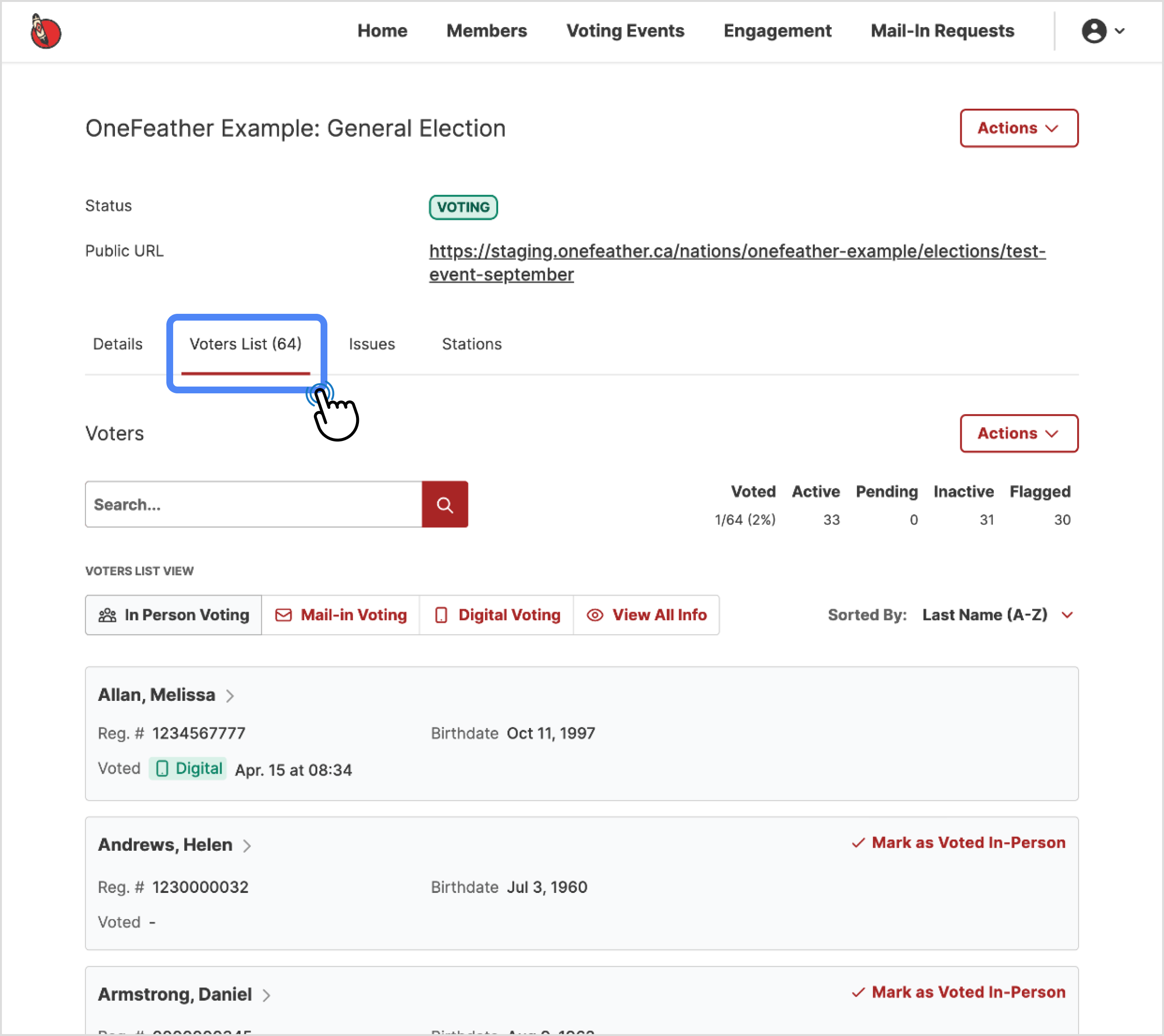Viewport: 1164px width, 1036px height.
Task: Go to Home in the navigation
Action: (x=382, y=31)
